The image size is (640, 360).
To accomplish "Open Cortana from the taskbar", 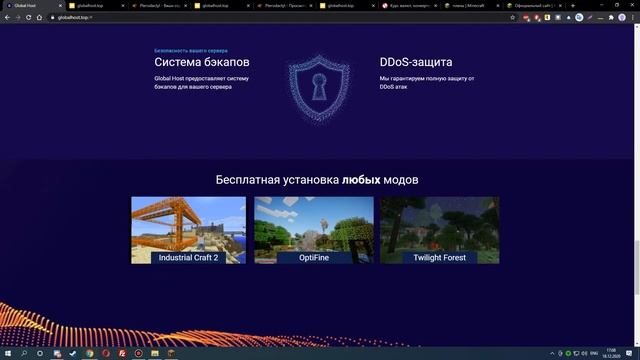I will click(x=40, y=353).
